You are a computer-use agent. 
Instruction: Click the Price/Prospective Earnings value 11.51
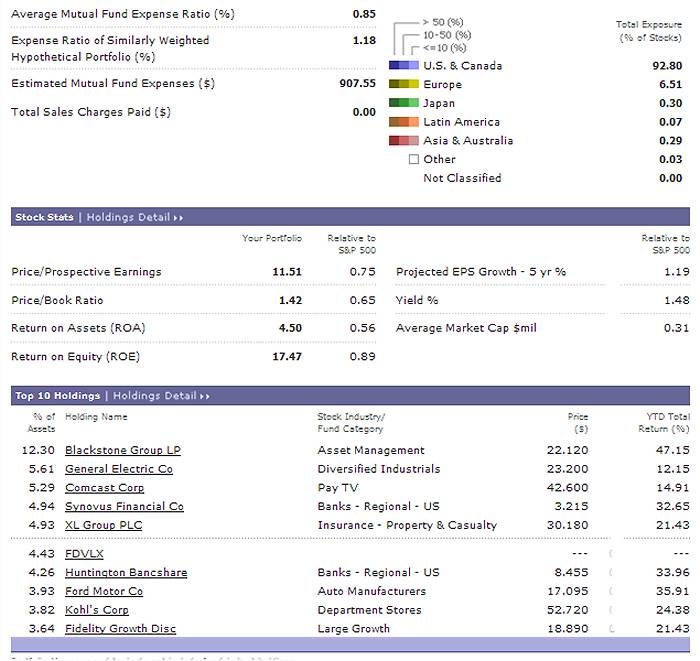coord(287,272)
